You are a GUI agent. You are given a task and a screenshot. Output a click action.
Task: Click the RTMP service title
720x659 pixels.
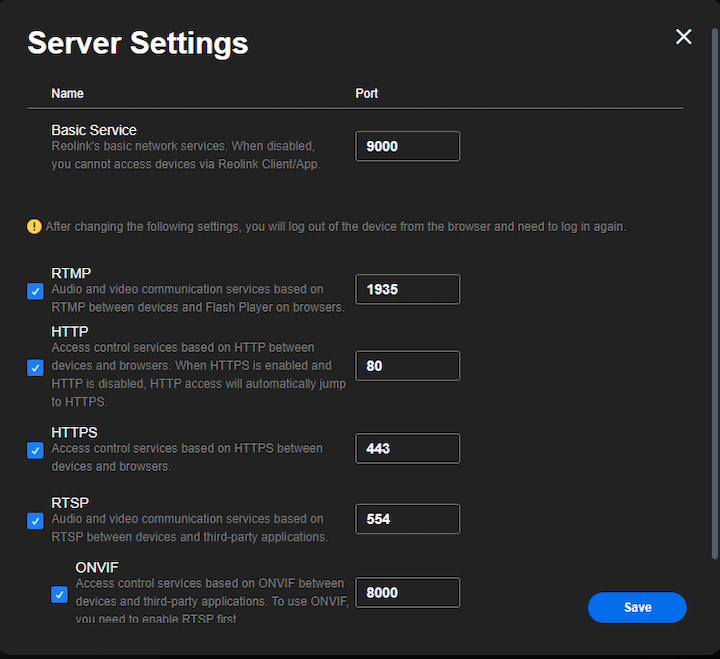pyautogui.click(x=71, y=273)
